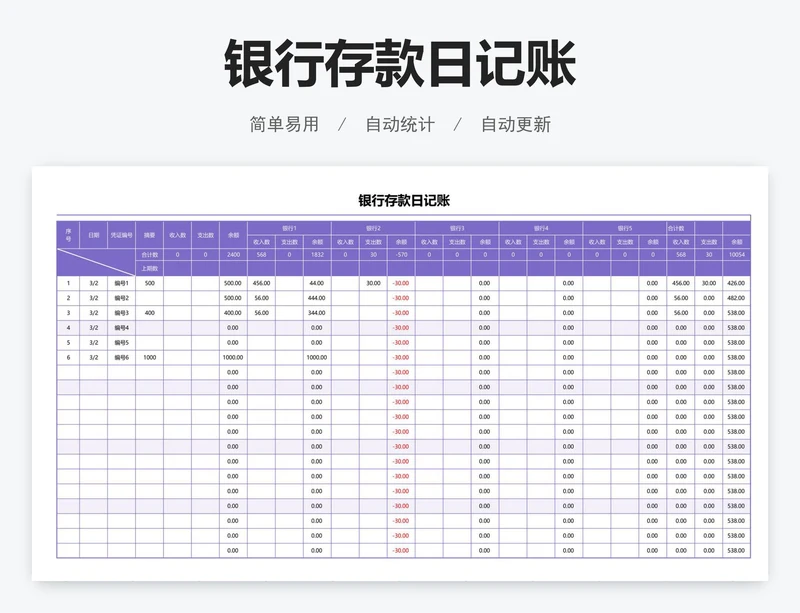Click the 银行2 expense 30.00 in row 1
The height and width of the screenshot is (613, 800).
373,283
